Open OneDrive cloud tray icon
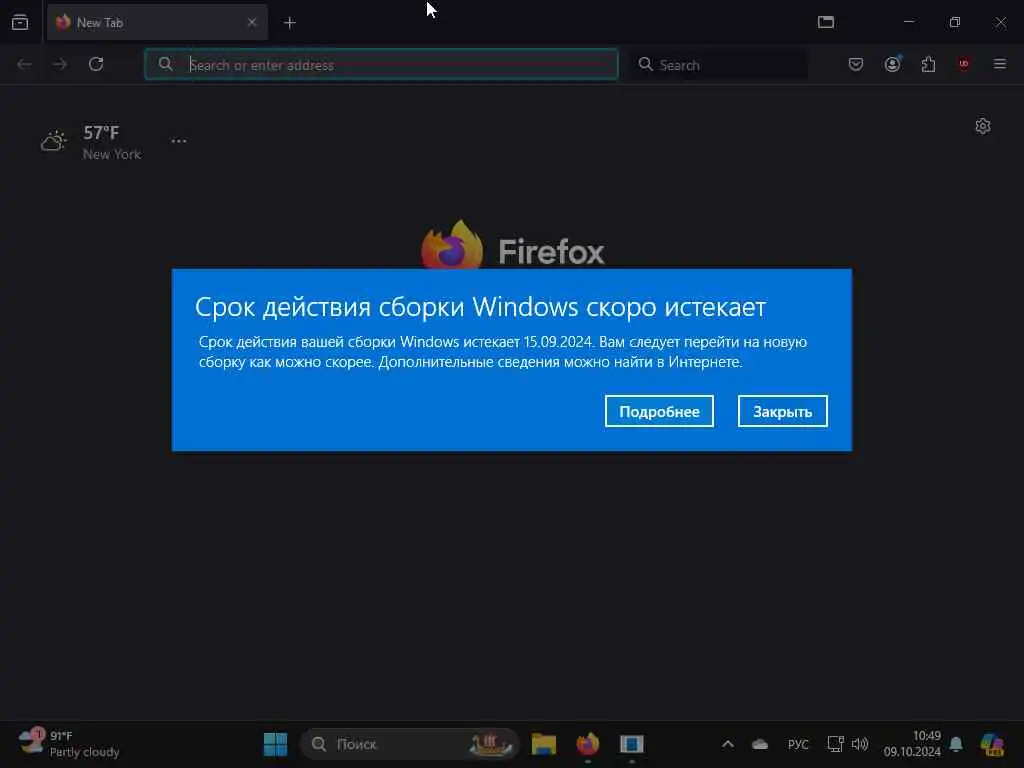 pos(760,744)
